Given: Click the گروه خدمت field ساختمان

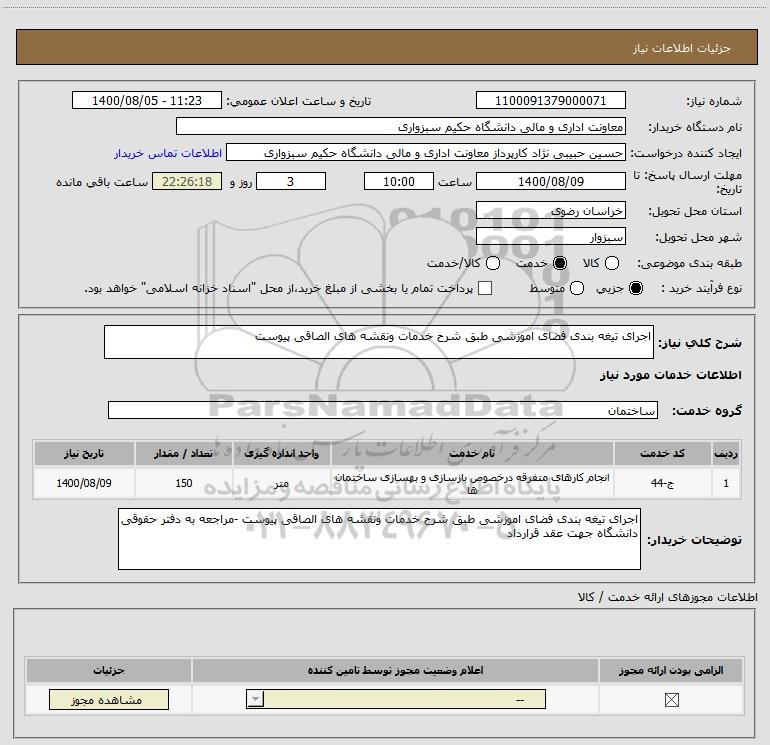Looking at the screenshot, I should 383,410.
